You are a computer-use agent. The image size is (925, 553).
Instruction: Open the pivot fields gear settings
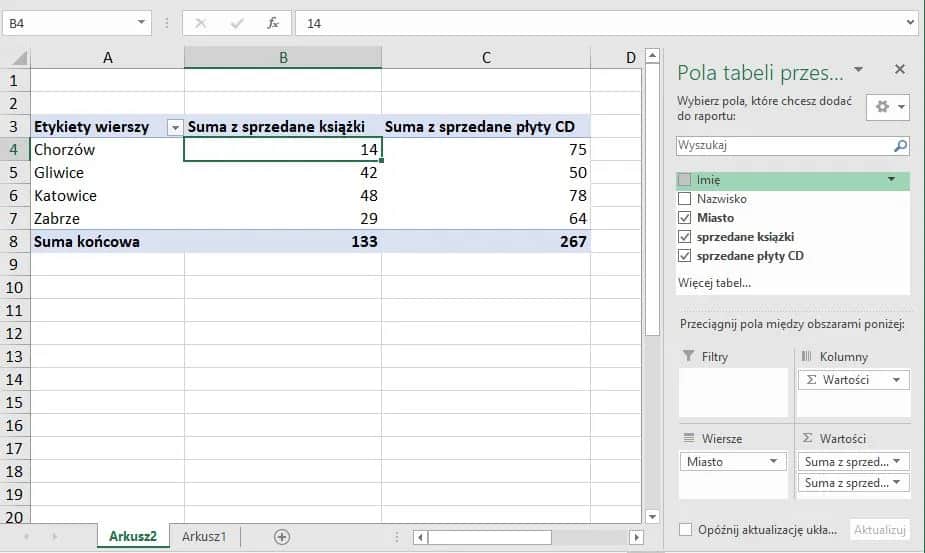(x=888, y=107)
